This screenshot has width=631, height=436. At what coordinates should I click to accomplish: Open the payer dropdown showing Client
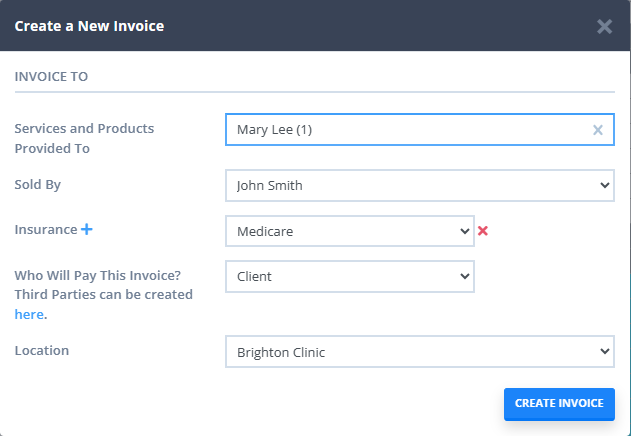coord(349,276)
